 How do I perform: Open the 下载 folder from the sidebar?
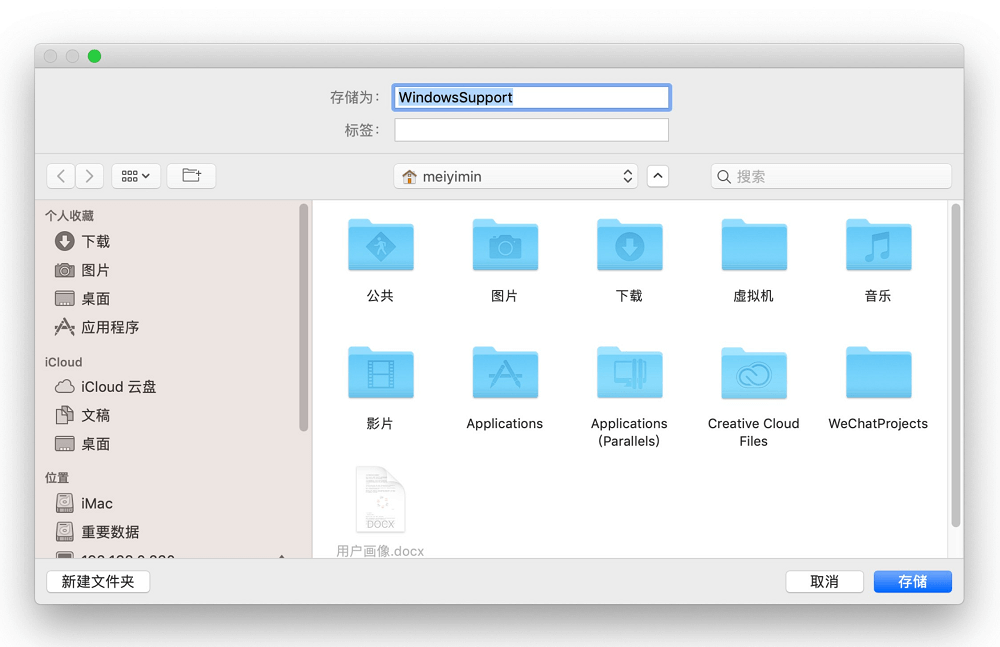[85, 241]
